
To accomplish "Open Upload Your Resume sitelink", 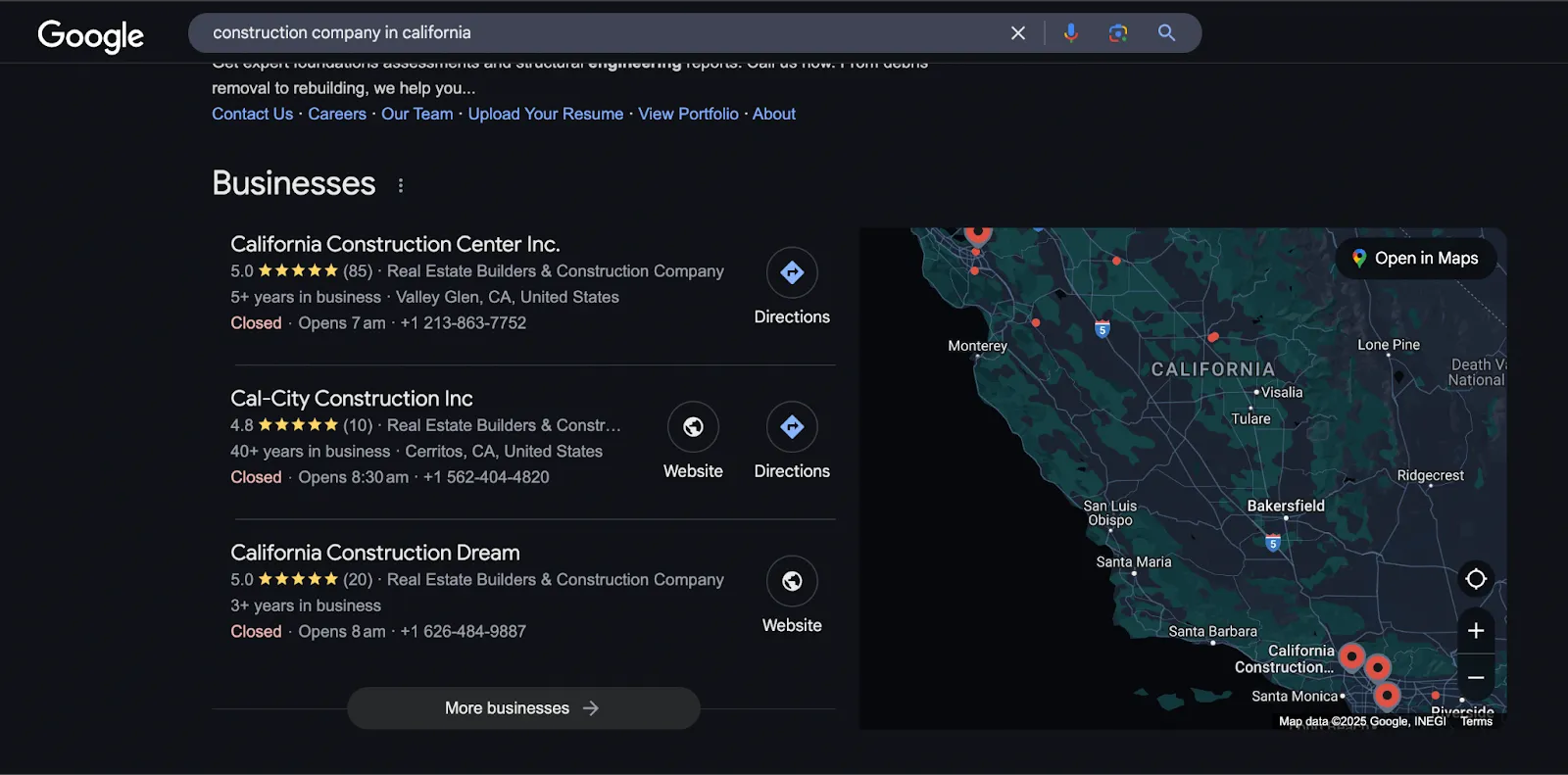I will click(546, 114).
